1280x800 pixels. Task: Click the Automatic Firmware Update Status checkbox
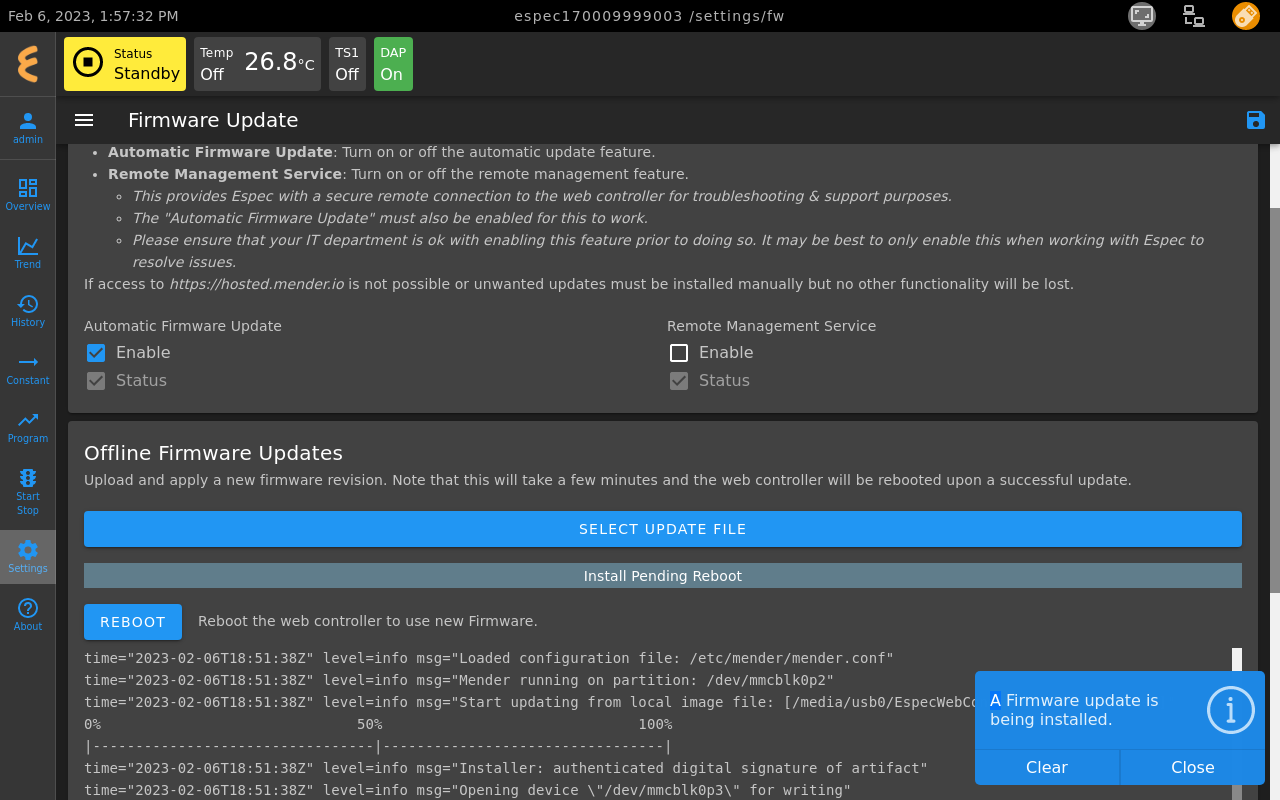coord(96,381)
